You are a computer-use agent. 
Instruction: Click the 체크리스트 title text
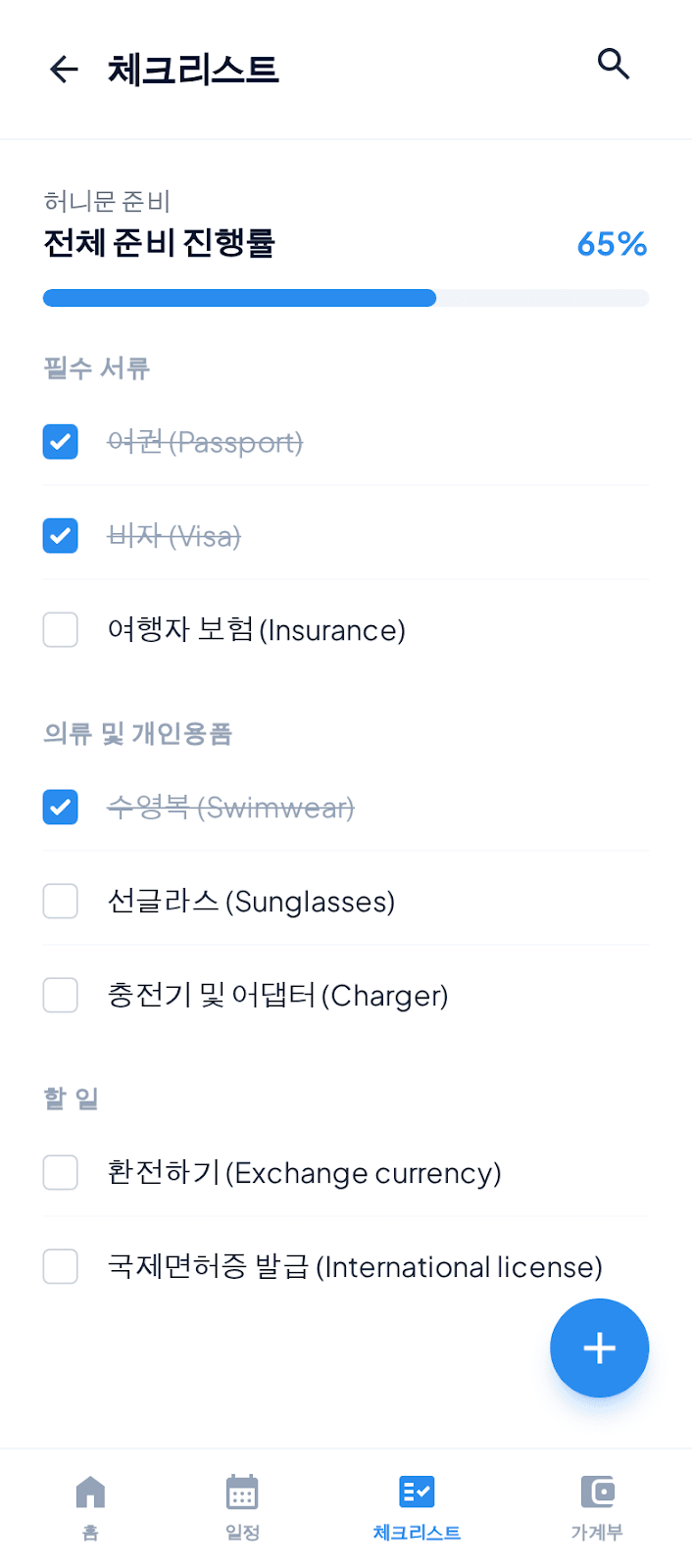coord(193,71)
